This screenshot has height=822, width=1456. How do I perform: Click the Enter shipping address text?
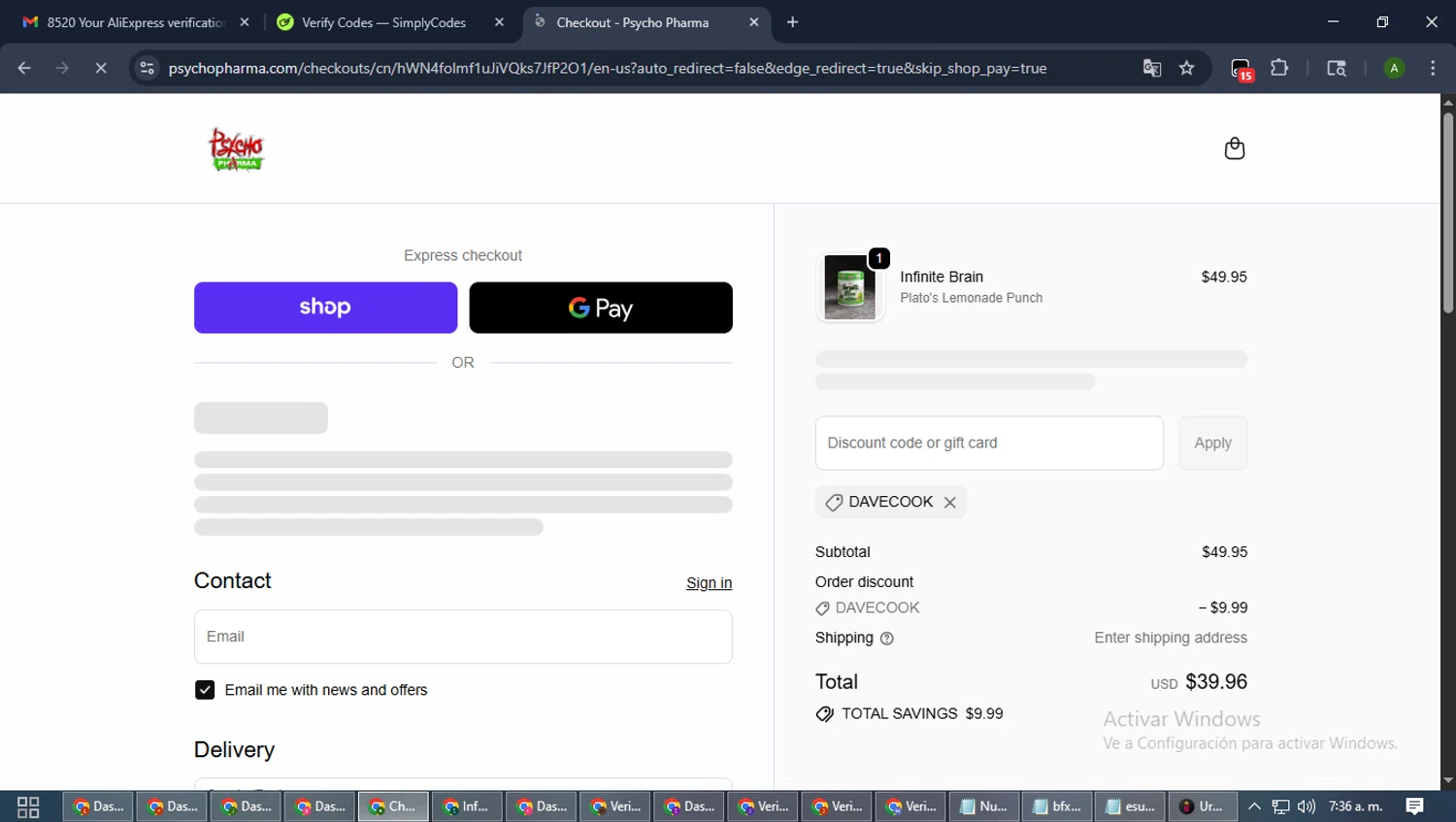(x=1171, y=638)
